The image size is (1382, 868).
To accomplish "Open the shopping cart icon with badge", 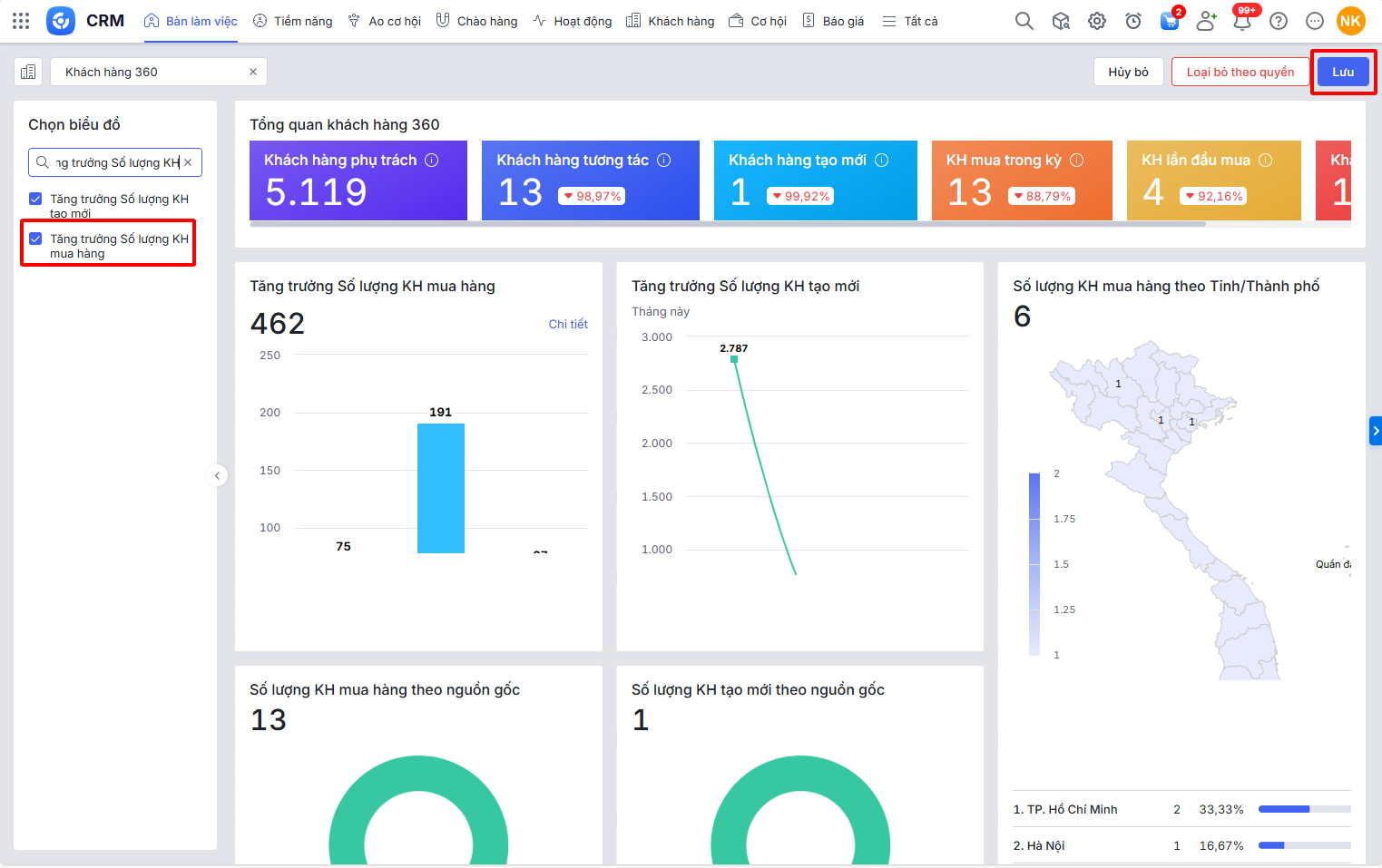I will point(1170,21).
